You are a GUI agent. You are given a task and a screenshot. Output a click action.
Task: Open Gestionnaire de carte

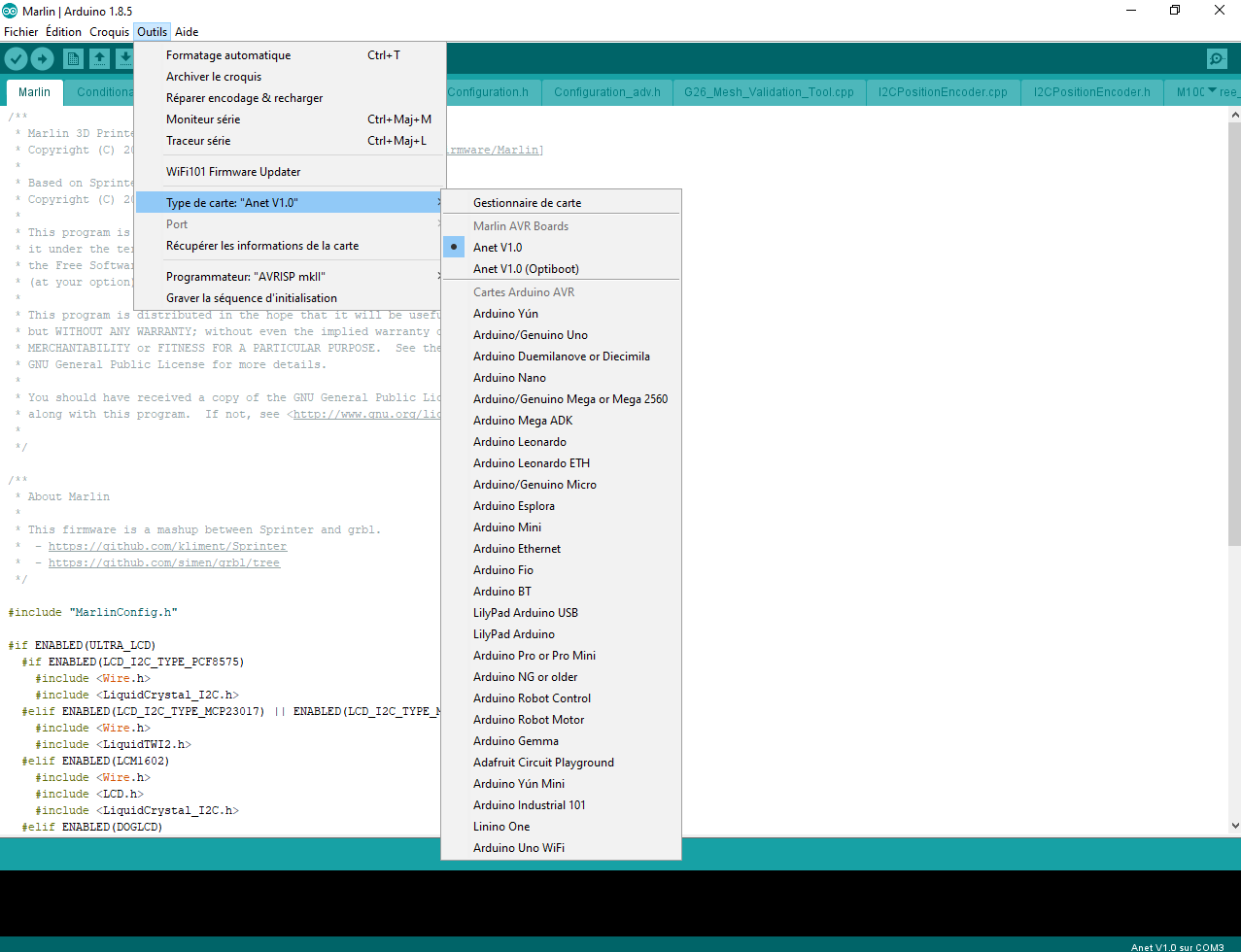pos(561,203)
